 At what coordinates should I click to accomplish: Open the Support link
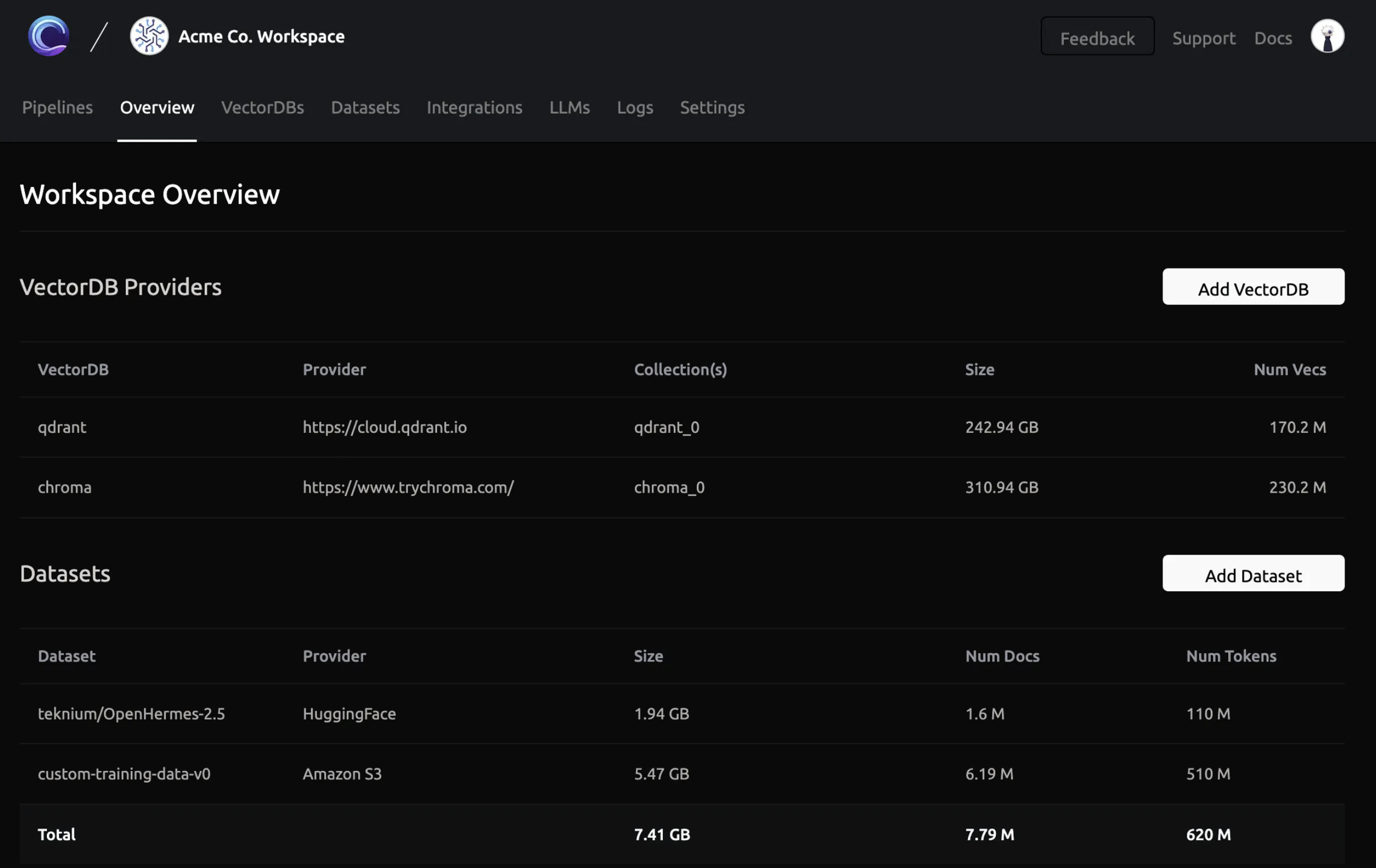pyautogui.click(x=1203, y=38)
